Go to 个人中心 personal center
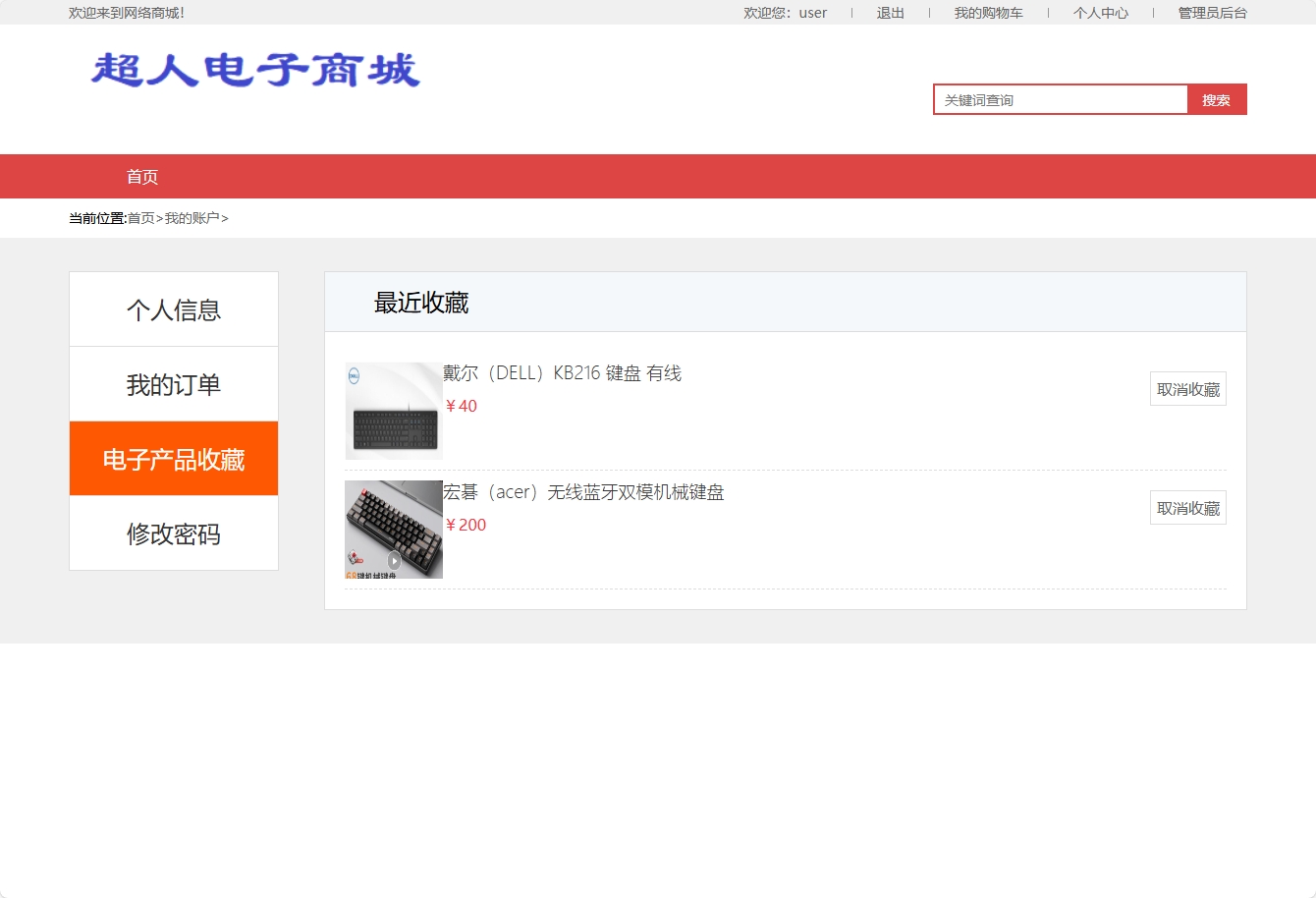1316x898 pixels. [1100, 13]
